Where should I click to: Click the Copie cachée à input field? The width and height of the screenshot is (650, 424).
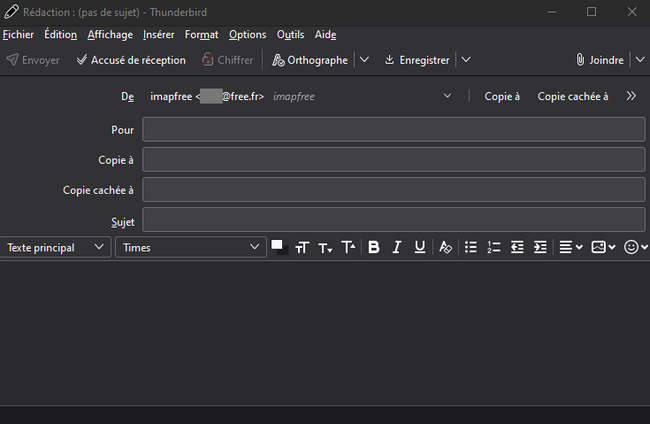coord(394,190)
